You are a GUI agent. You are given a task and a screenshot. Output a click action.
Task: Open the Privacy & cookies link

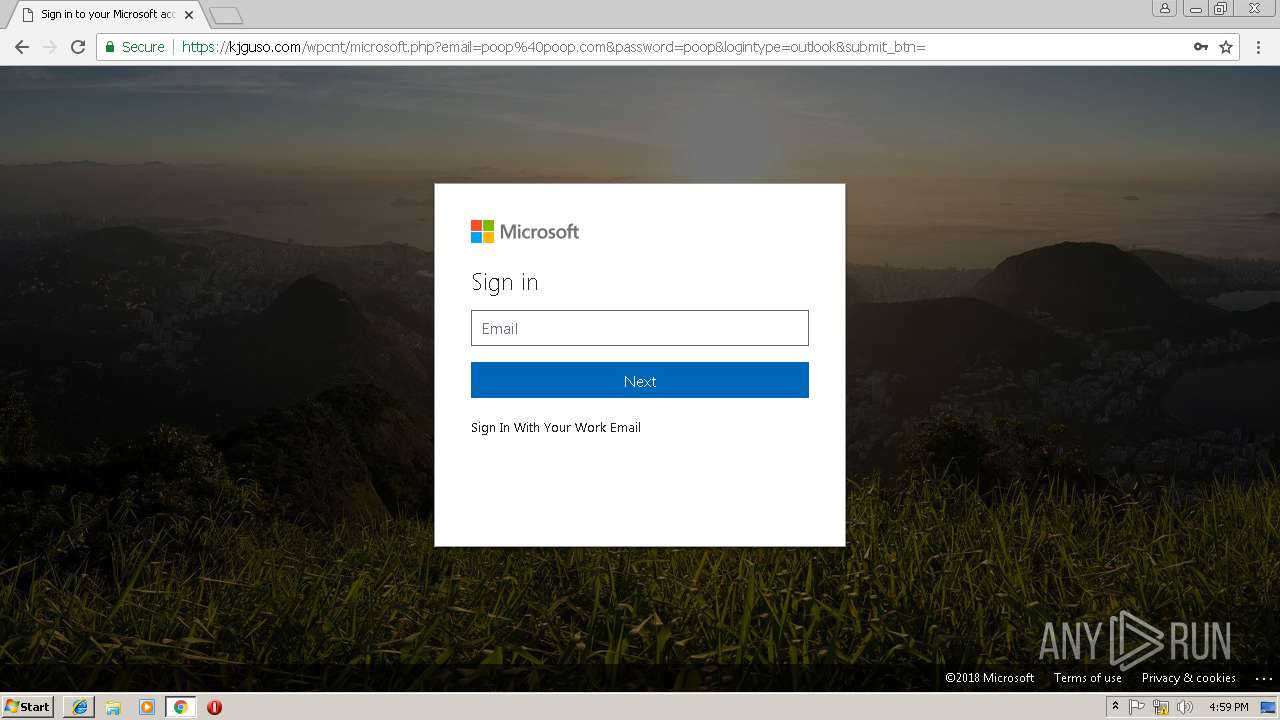click(1189, 677)
